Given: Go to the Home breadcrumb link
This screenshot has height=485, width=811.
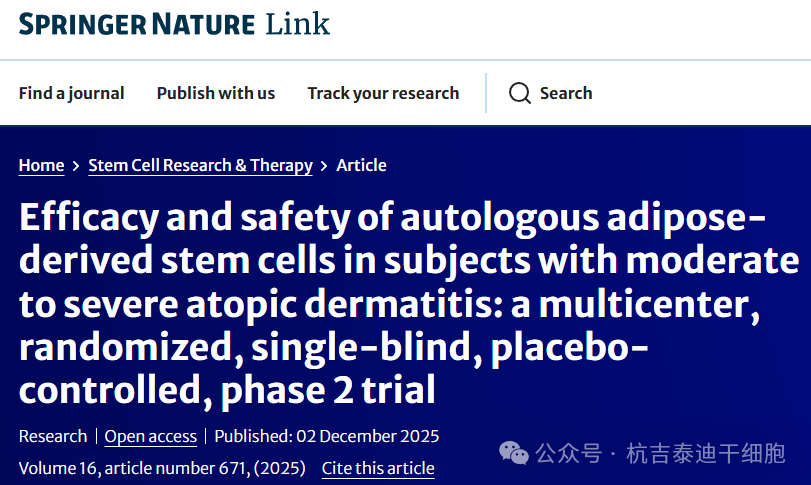Looking at the screenshot, I should pyautogui.click(x=41, y=166).
